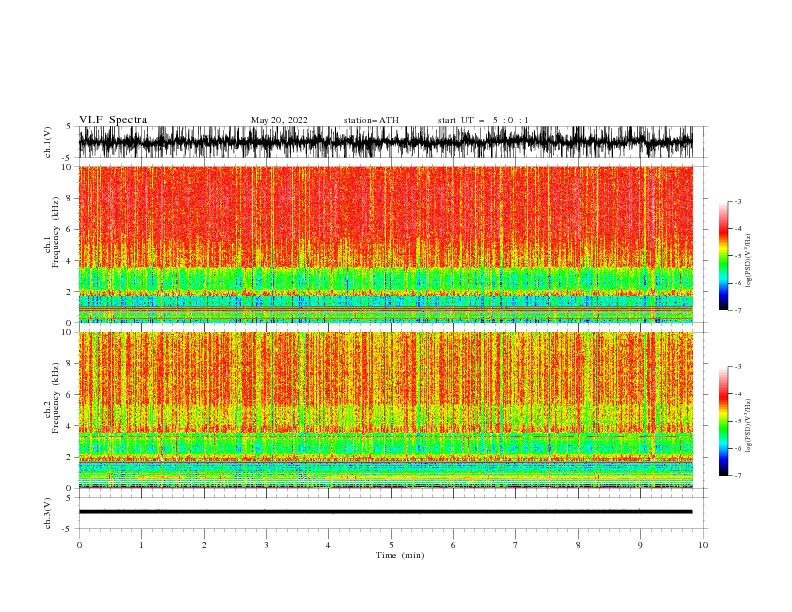Click the 'start UT = 5 :0 :1' text

coord(483,120)
